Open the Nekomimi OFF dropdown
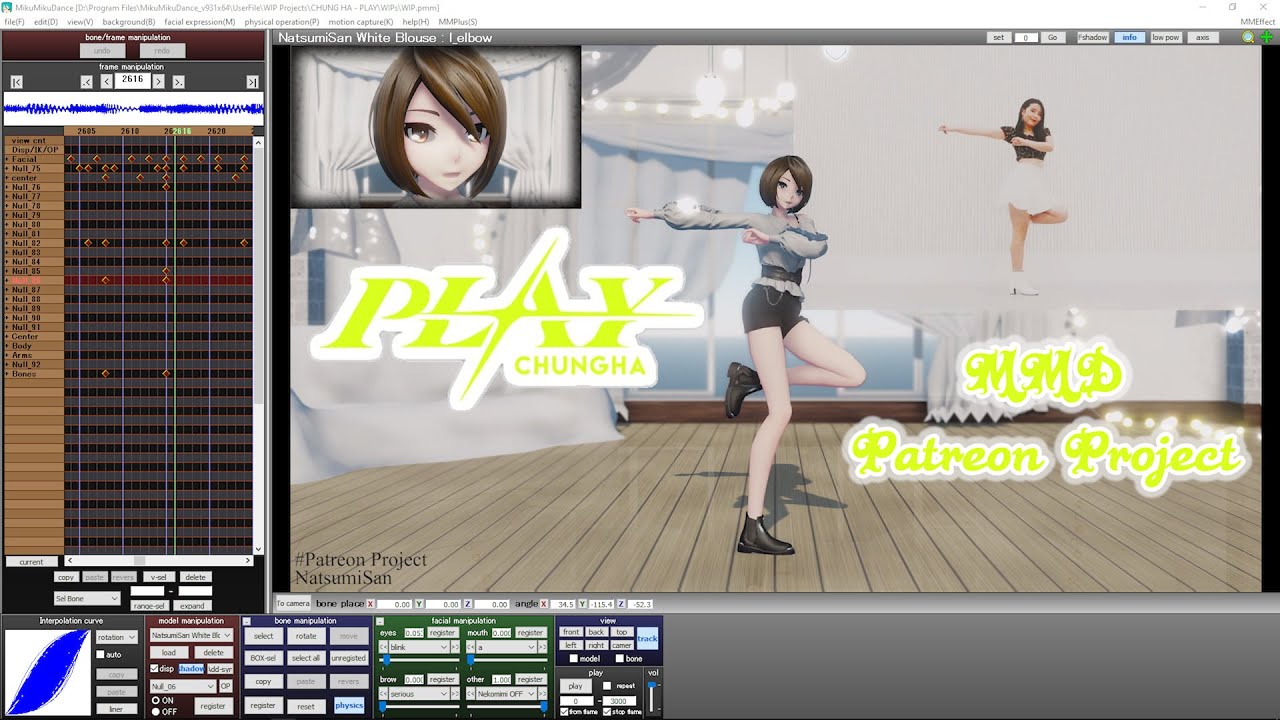 tap(507, 693)
